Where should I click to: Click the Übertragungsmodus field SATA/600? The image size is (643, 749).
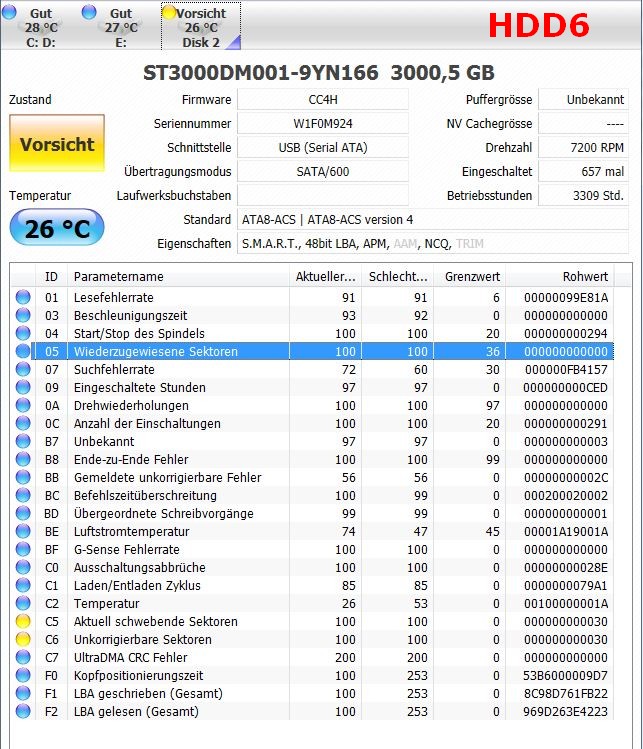point(323,171)
